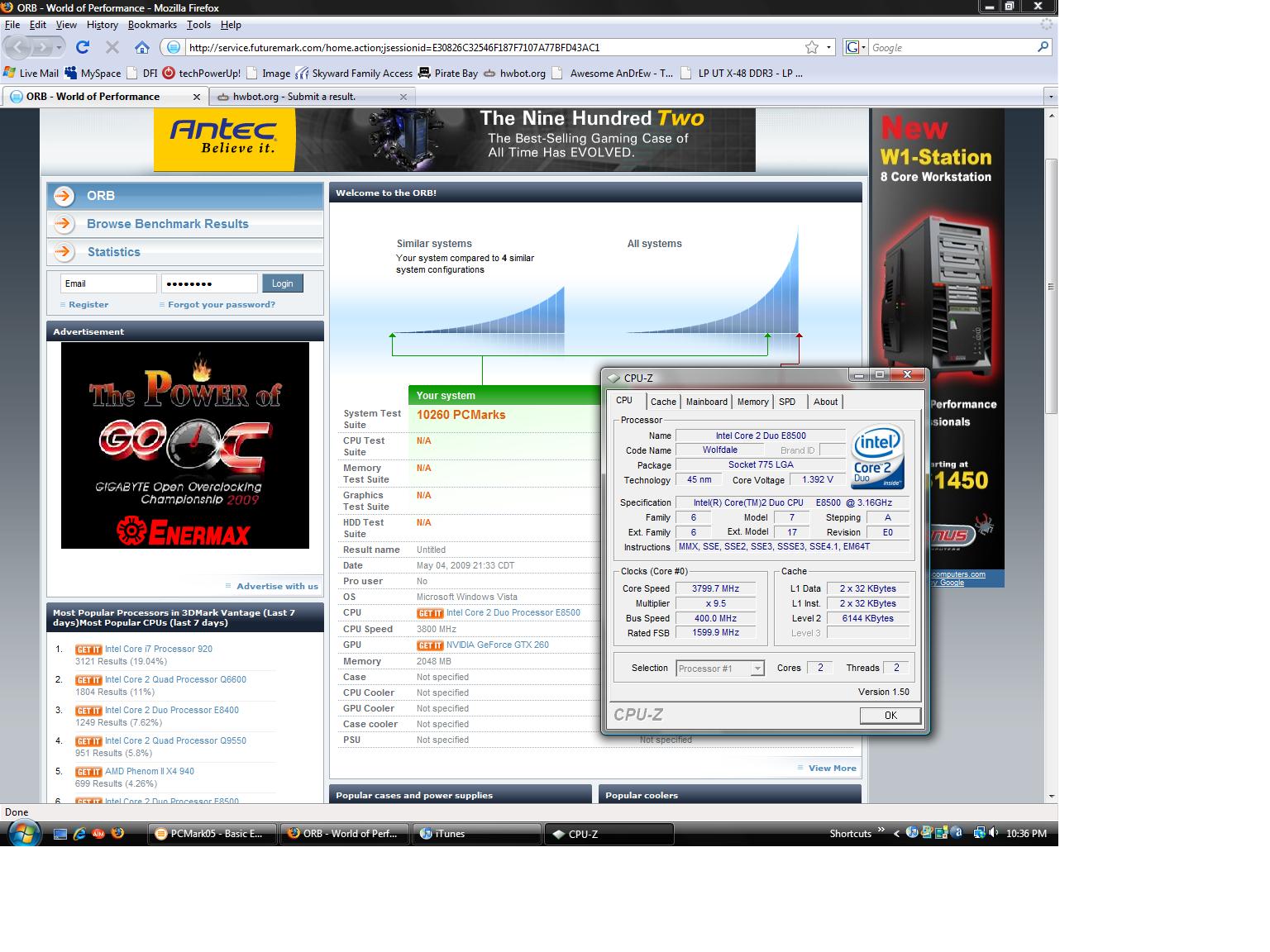Click the Firefox forward navigation button
The image size is (1270, 952).
(43, 48)
